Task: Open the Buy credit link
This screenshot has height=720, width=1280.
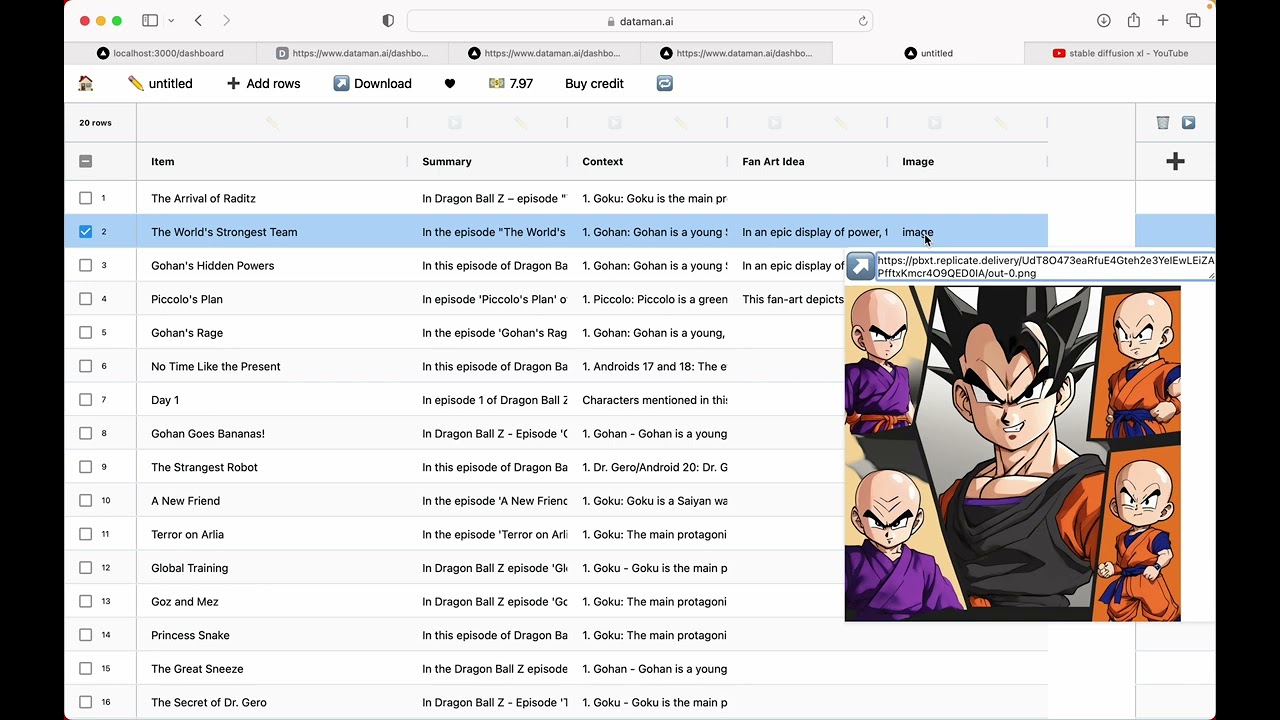Action: pyautogui.click(x=594, y=83)
